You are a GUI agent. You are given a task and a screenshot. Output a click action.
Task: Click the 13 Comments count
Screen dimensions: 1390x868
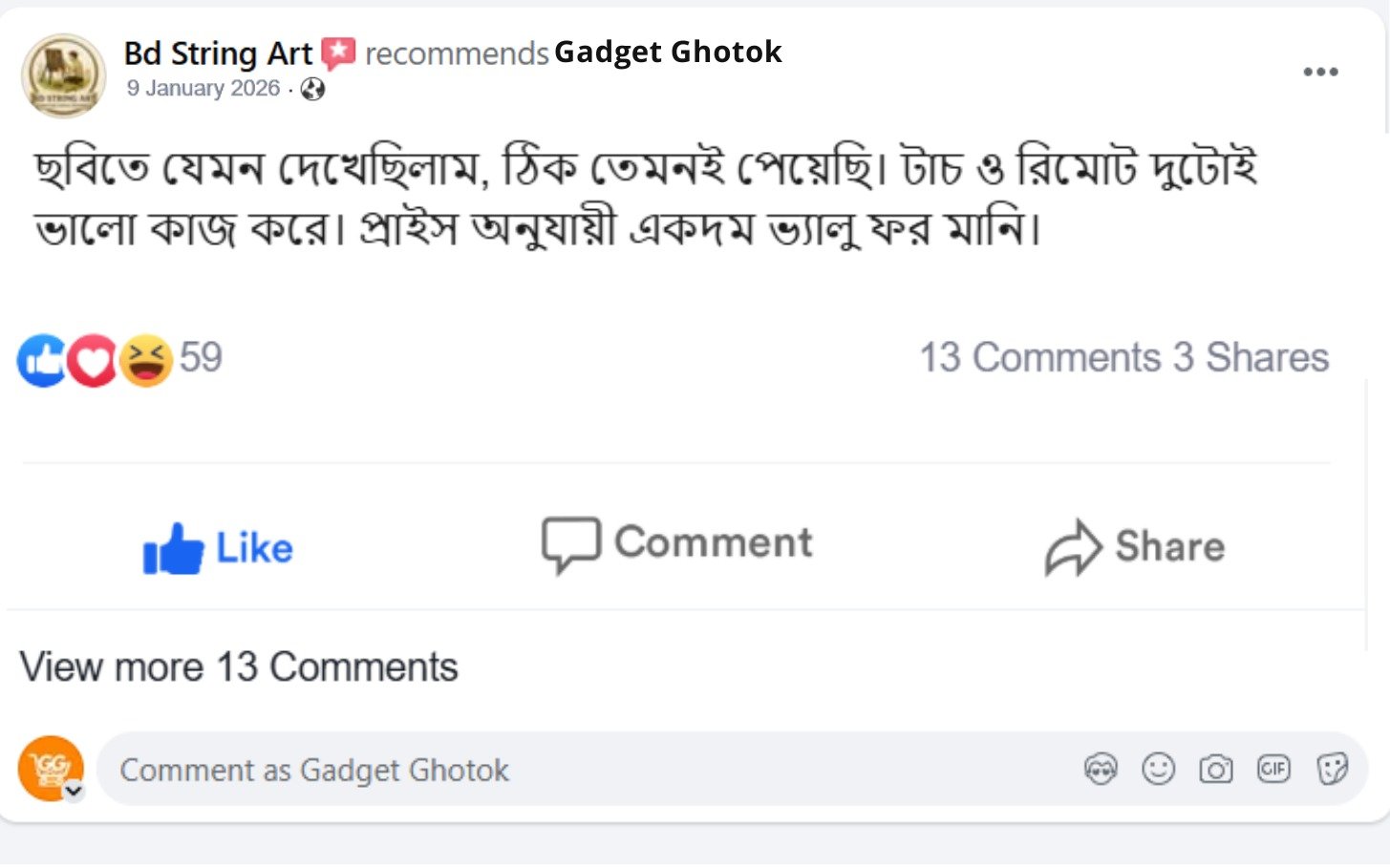click(x=1039, y=357)
